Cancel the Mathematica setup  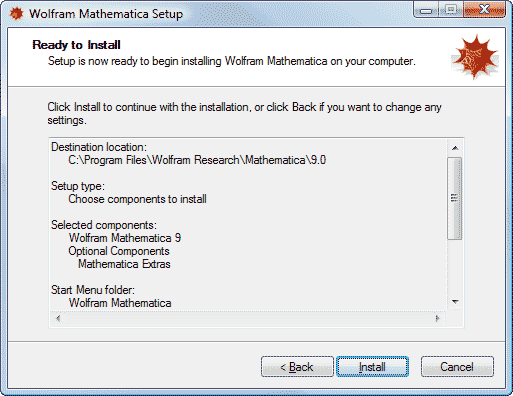(457, 367)
